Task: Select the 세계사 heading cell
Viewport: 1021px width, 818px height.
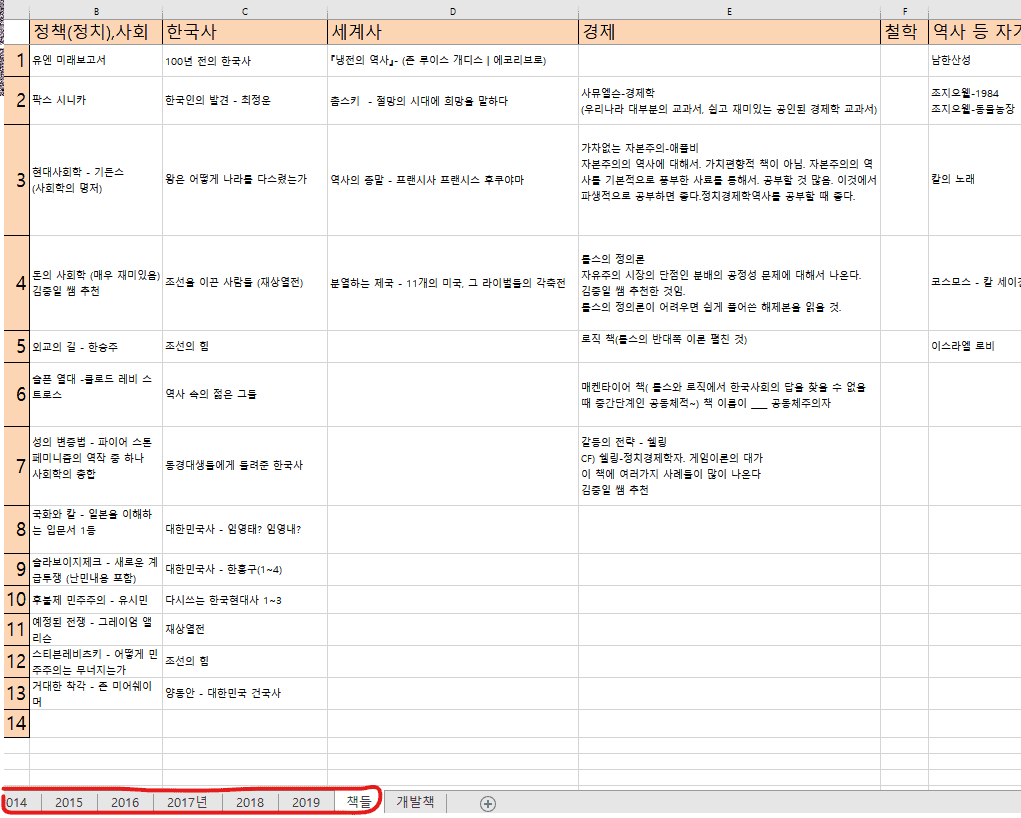Action: point(452,32)
